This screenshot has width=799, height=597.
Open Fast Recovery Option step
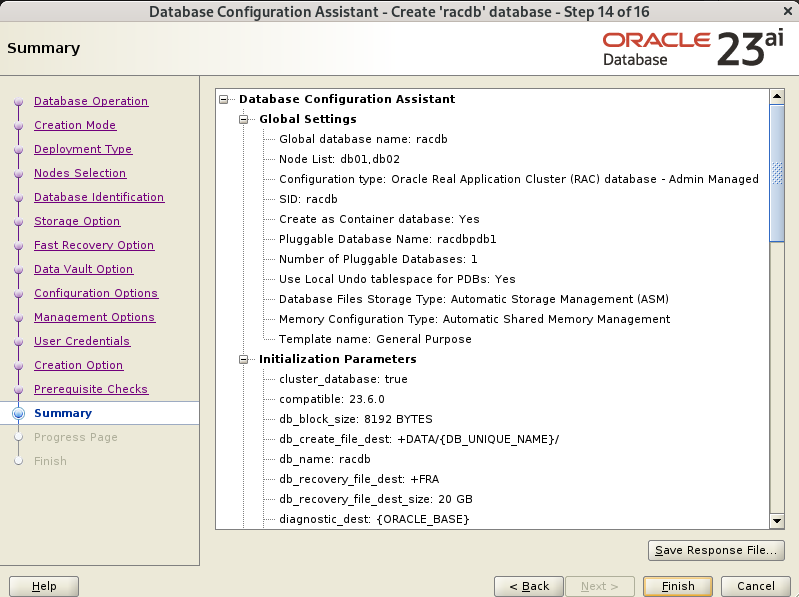click(x=94, y=245)
